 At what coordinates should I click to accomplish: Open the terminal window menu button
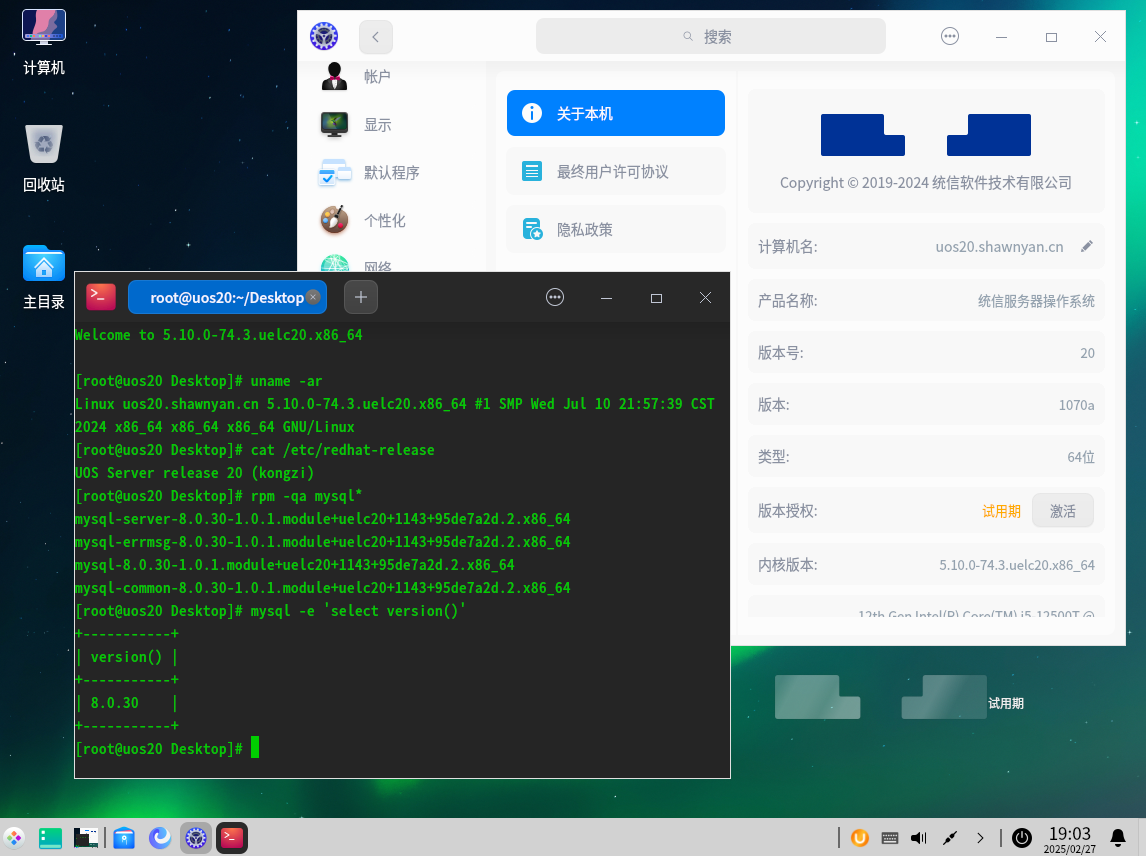pyautogui.click(x=555, y=297)
